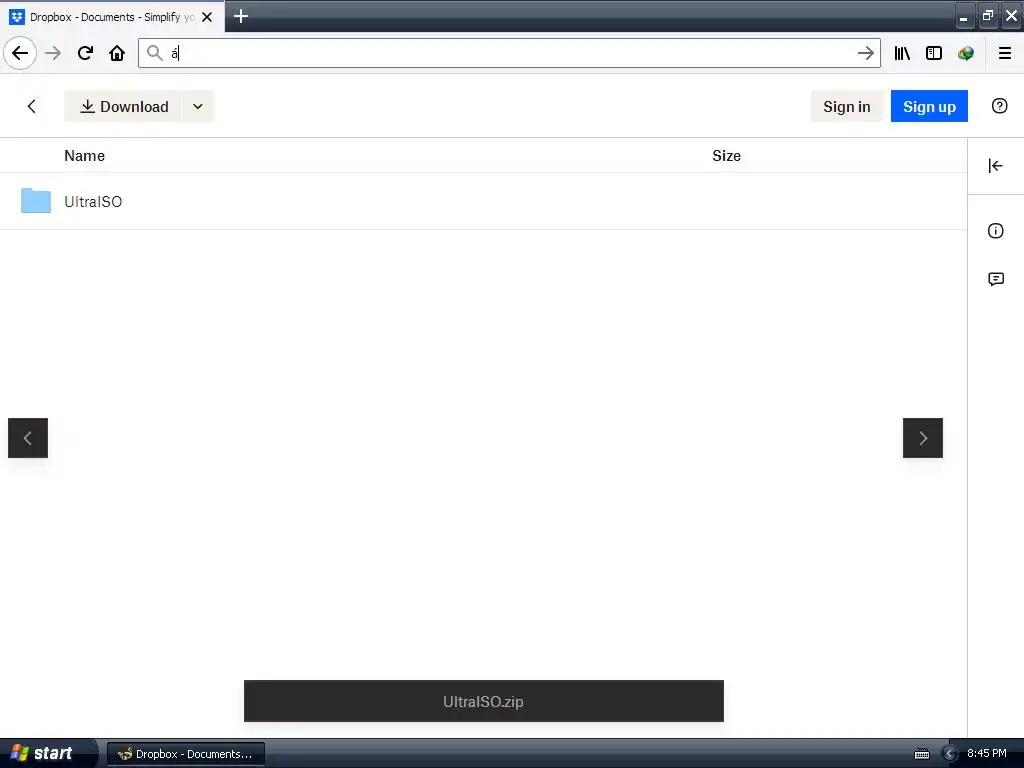Click the Download button
Screen dimensions: 1024x768
[124, 106]
